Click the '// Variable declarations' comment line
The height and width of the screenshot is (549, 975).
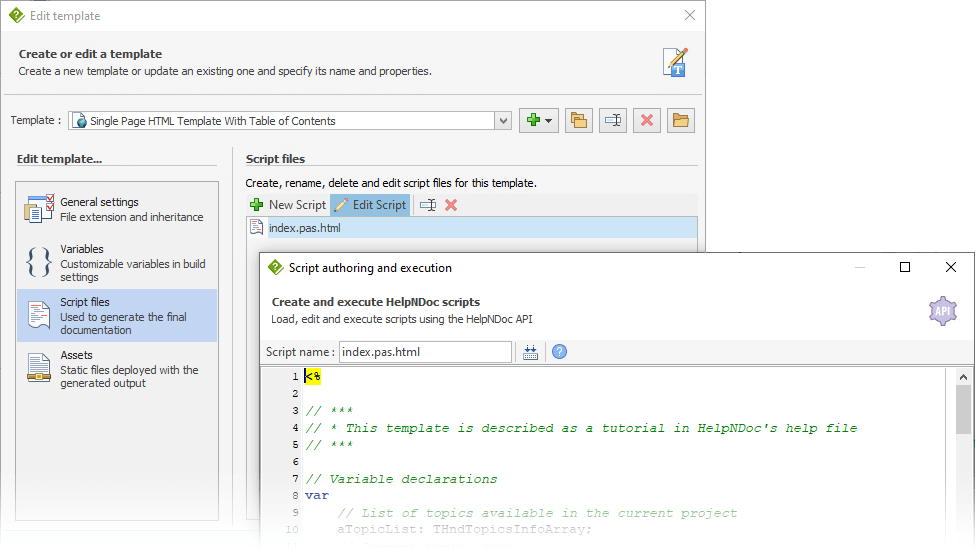(x=401, y=479)
